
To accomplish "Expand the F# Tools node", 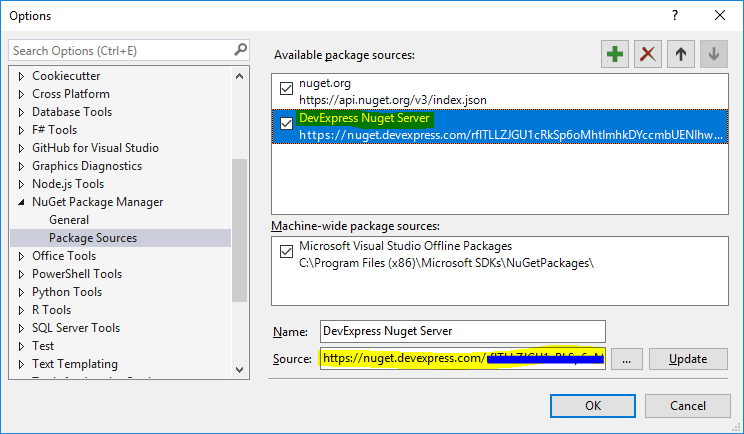I will tap(21, 130).
